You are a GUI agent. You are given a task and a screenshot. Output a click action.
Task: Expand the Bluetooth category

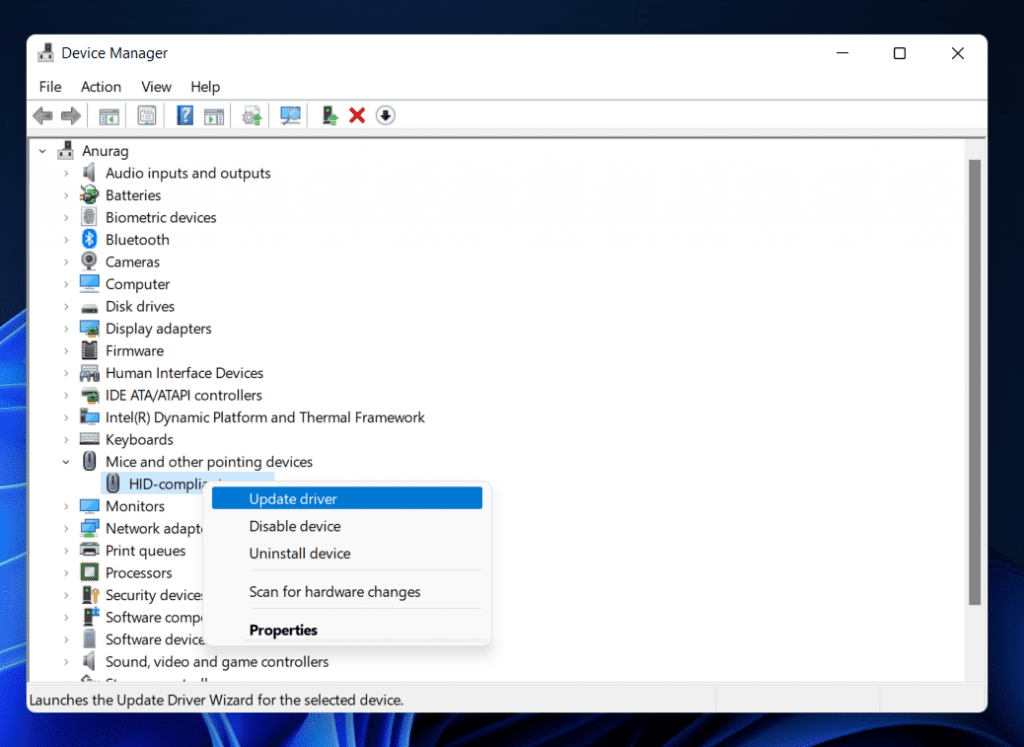[x=67, y=239]
